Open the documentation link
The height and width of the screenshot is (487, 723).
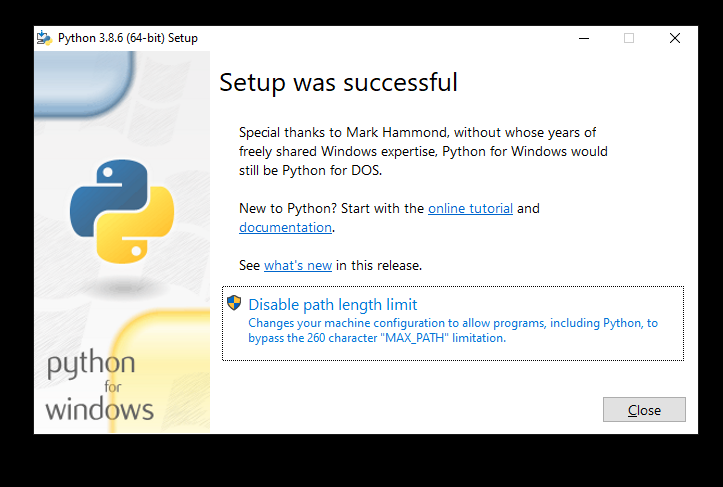click(x=285, y=227)
